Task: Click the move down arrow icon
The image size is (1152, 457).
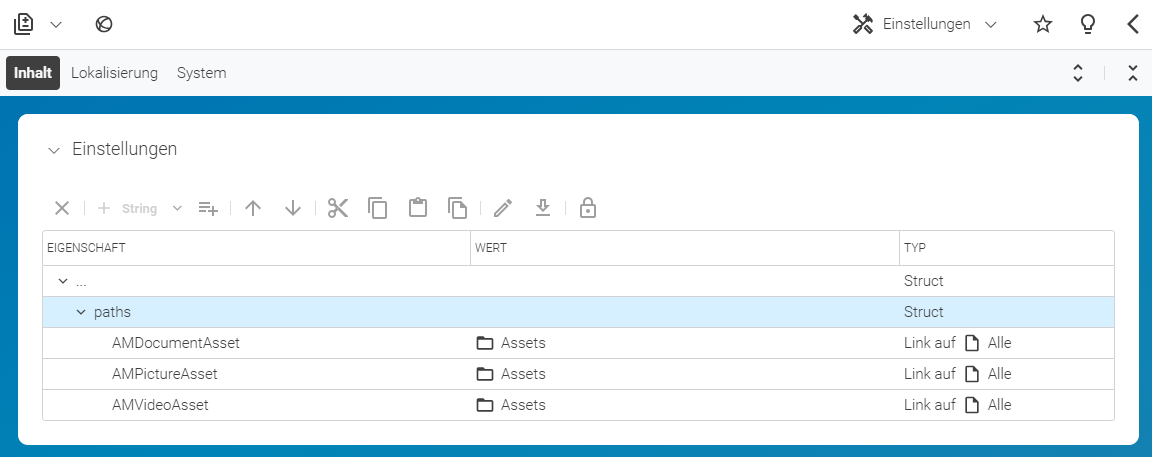Action: pos(293,209)
